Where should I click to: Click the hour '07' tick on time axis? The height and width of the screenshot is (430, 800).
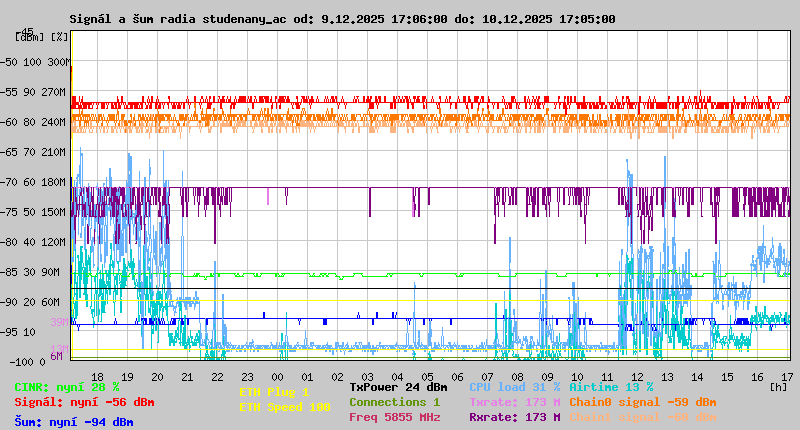coord(487,377)
